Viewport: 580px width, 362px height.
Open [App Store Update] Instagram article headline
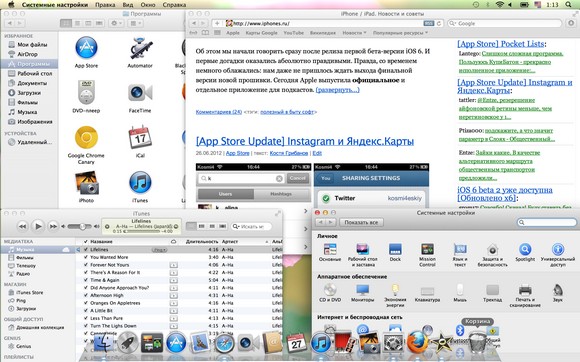(x=304, y=141)
